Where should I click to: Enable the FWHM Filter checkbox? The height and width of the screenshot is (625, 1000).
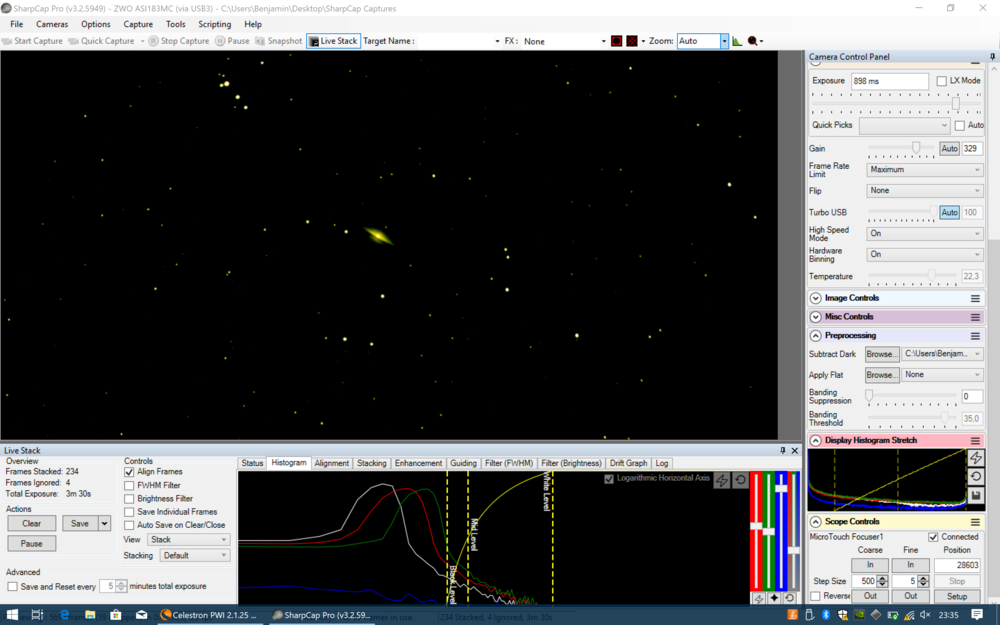[129, 485]
